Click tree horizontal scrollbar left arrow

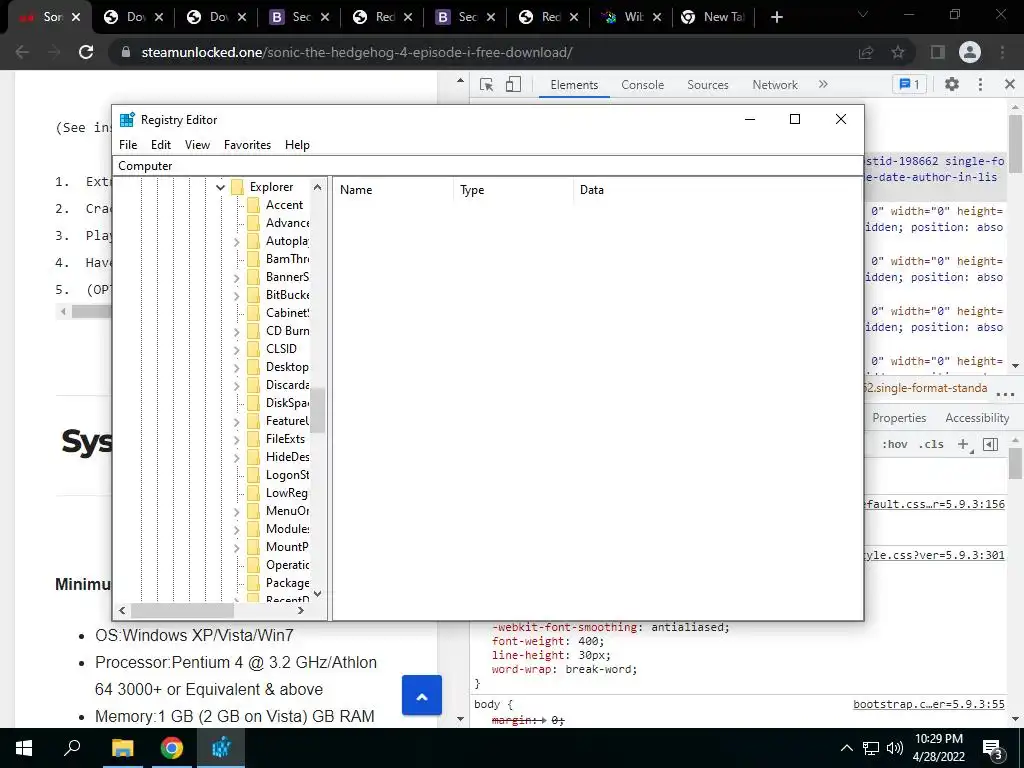[x=122, y=611]
